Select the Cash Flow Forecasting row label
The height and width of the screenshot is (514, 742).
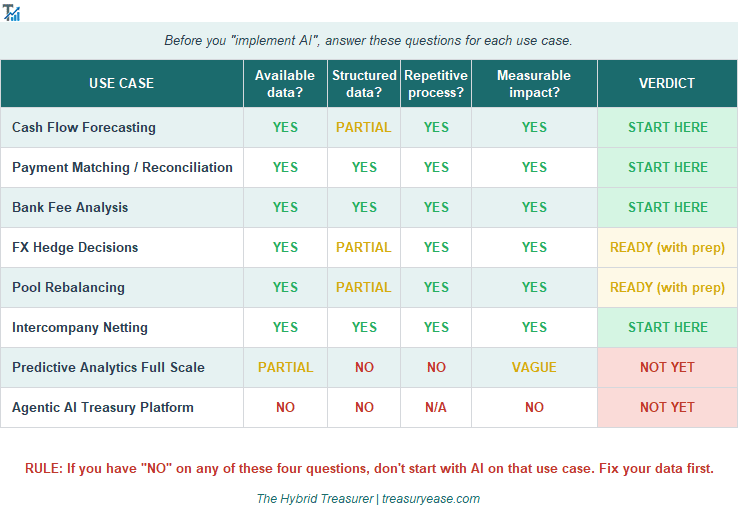[x=84, y=127]
